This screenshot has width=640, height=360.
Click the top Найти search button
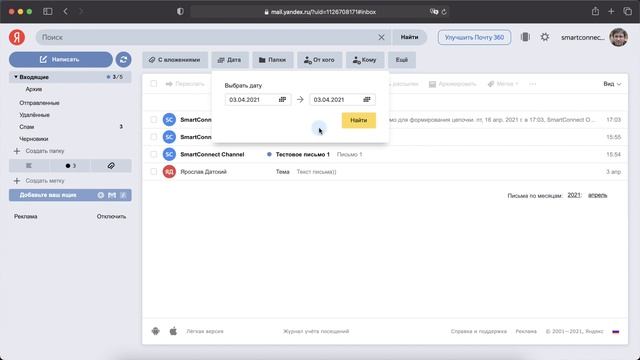click(x=409, y=37)
